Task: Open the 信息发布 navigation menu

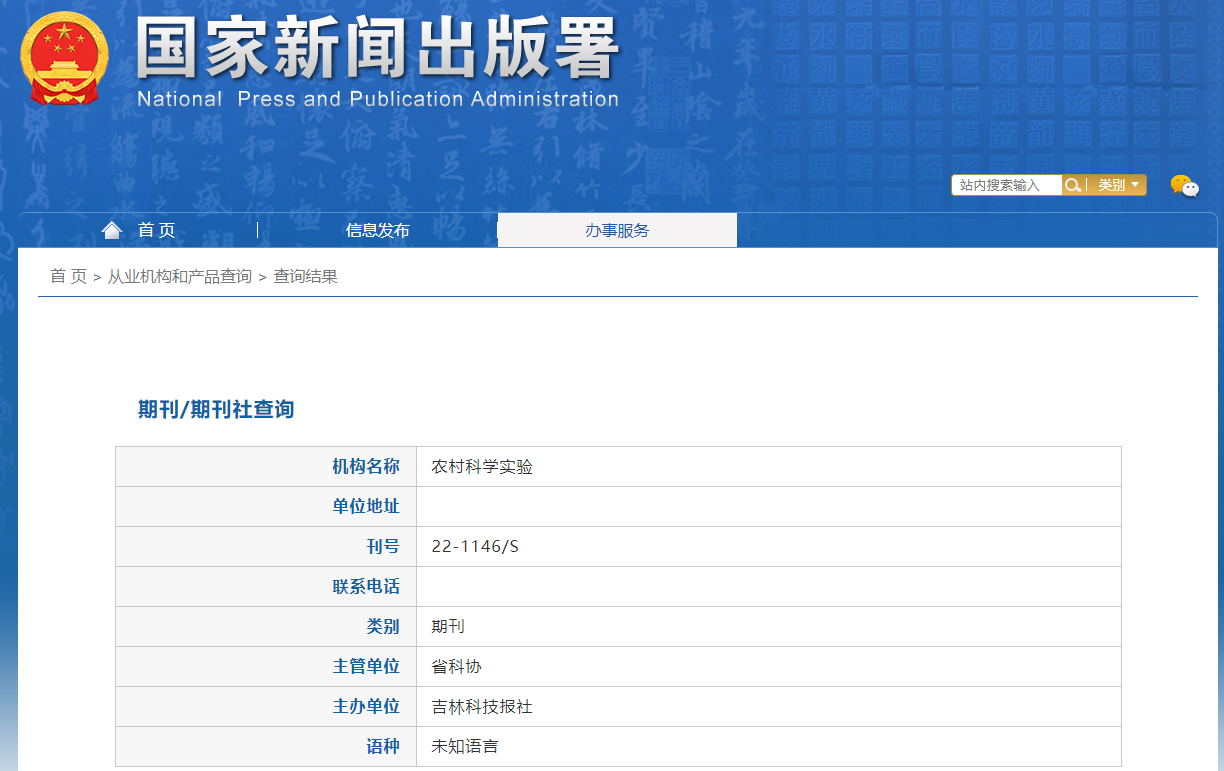Action: pyautogui.click(x=377, y=230)
